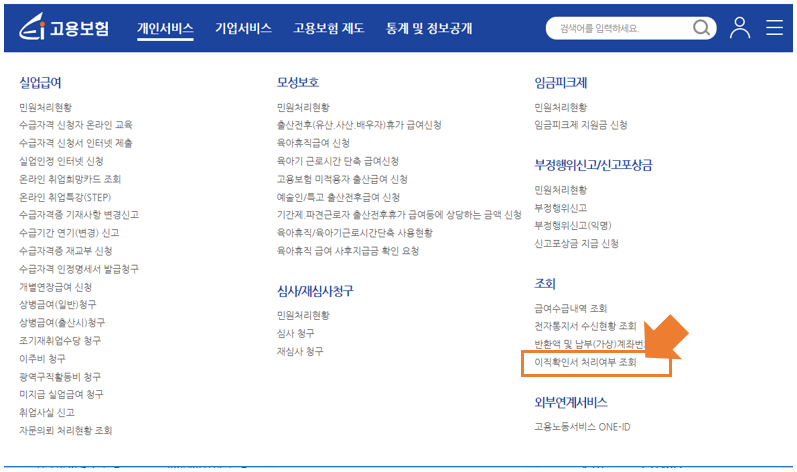Open 민원처리현황 under 실업급여
Screen dimensions: 797x472
46,107
